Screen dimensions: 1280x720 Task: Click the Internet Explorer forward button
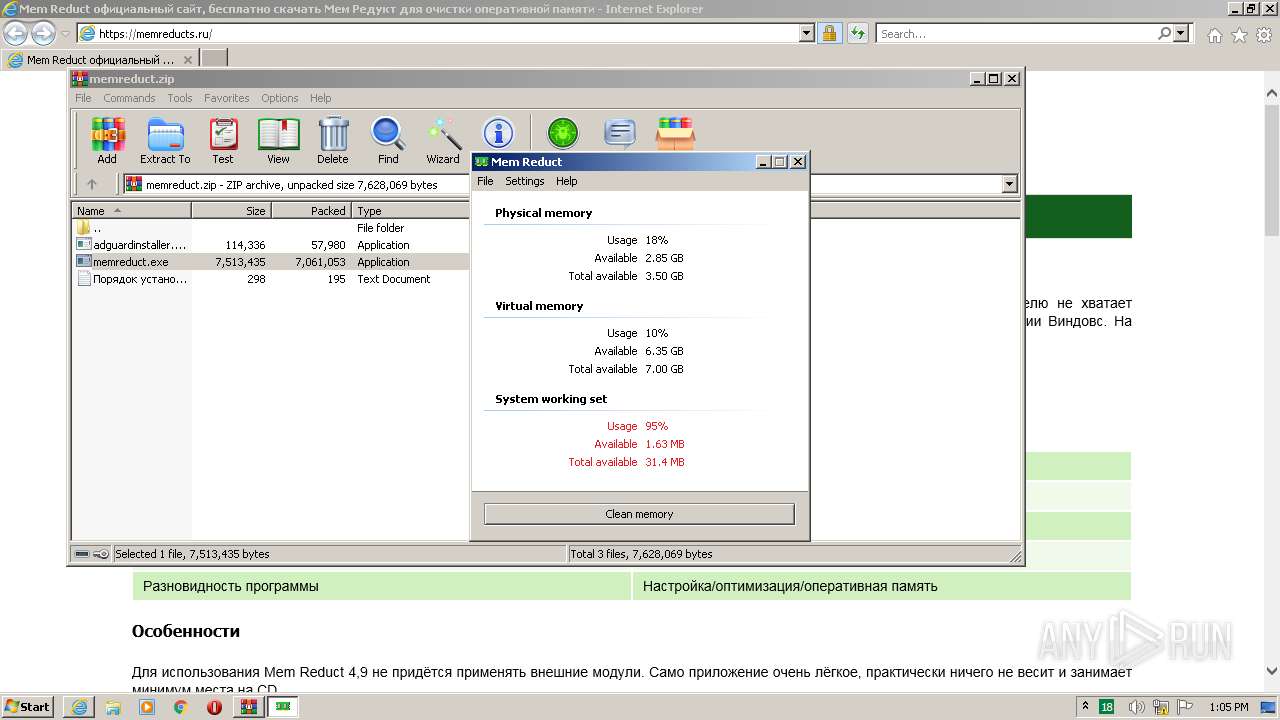click(43, 34)
